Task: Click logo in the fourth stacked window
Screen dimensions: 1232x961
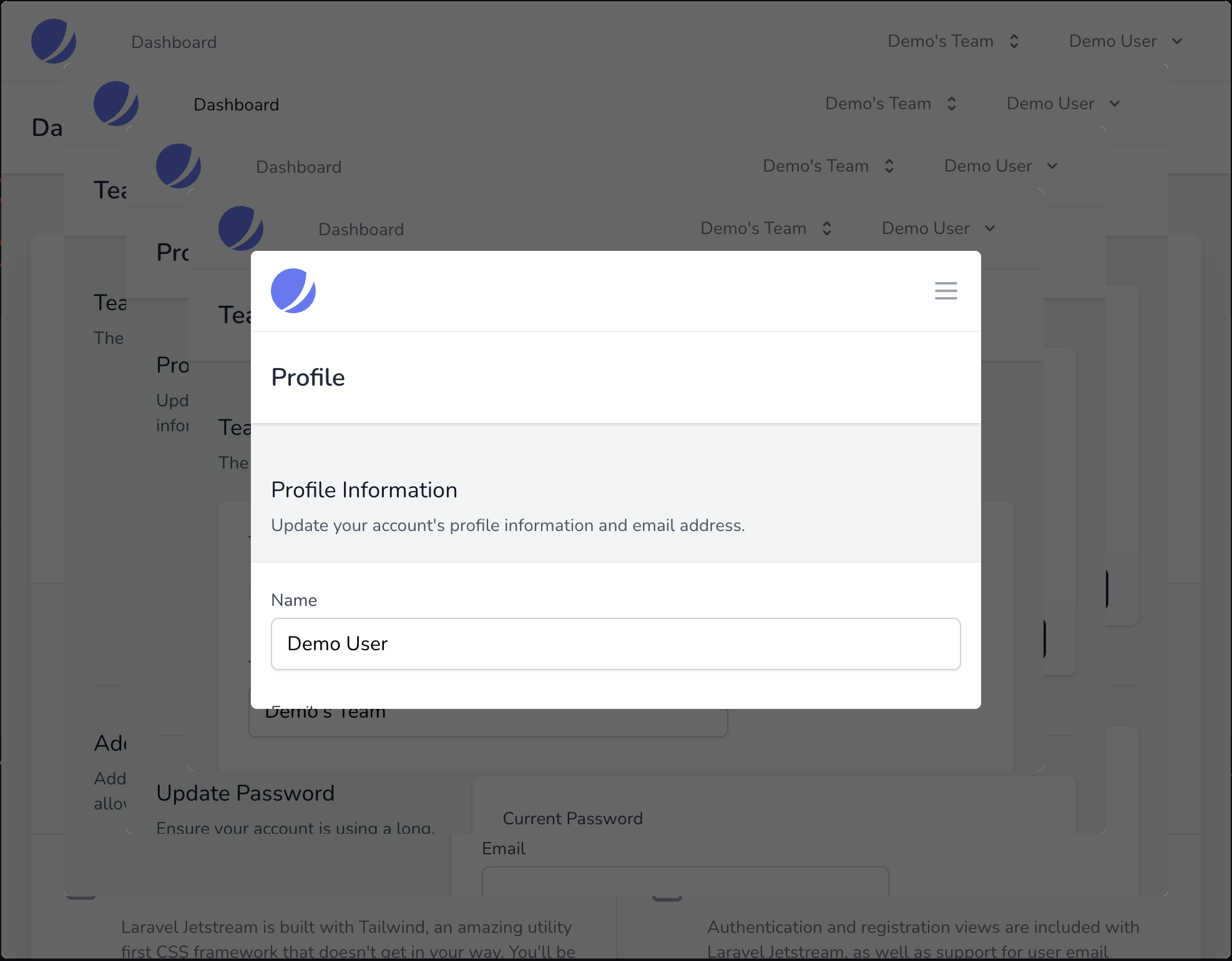Action: tap(241, 227)
